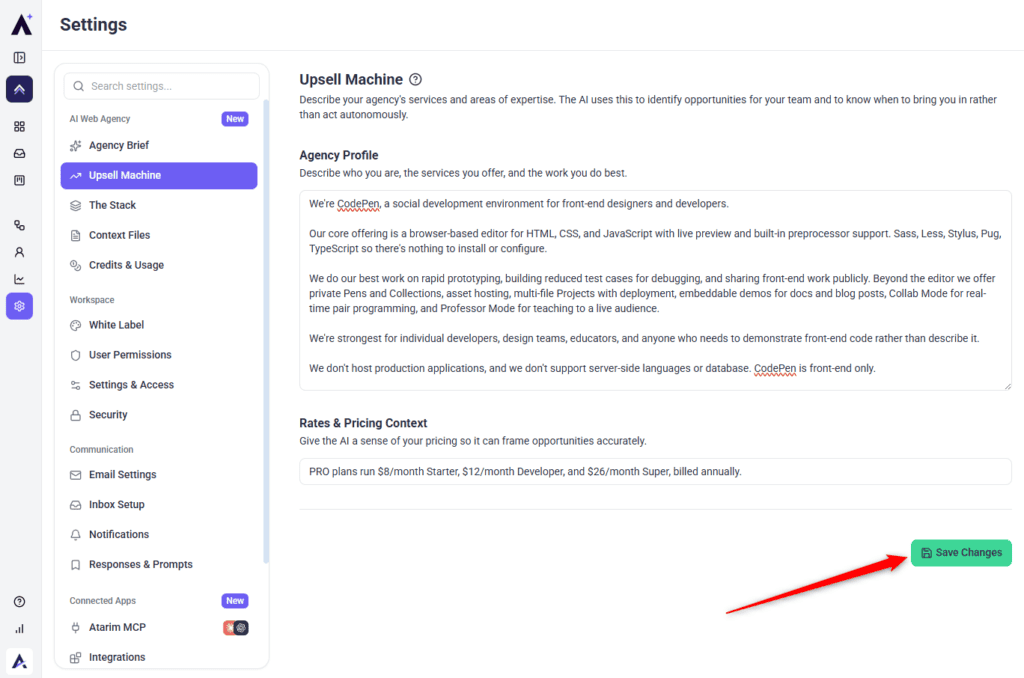1024x678 pixels.
Task: Open Integrations settings
Action: pyautogui.click(x=159, y=657)
